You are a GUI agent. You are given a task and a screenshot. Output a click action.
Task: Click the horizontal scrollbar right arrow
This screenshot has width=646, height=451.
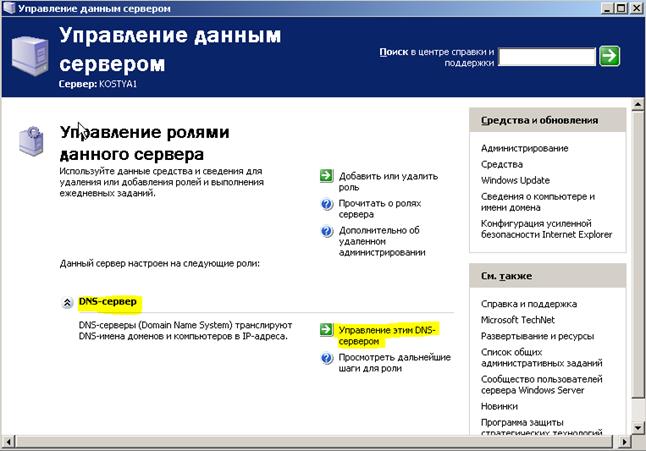(x=625, y=442)
